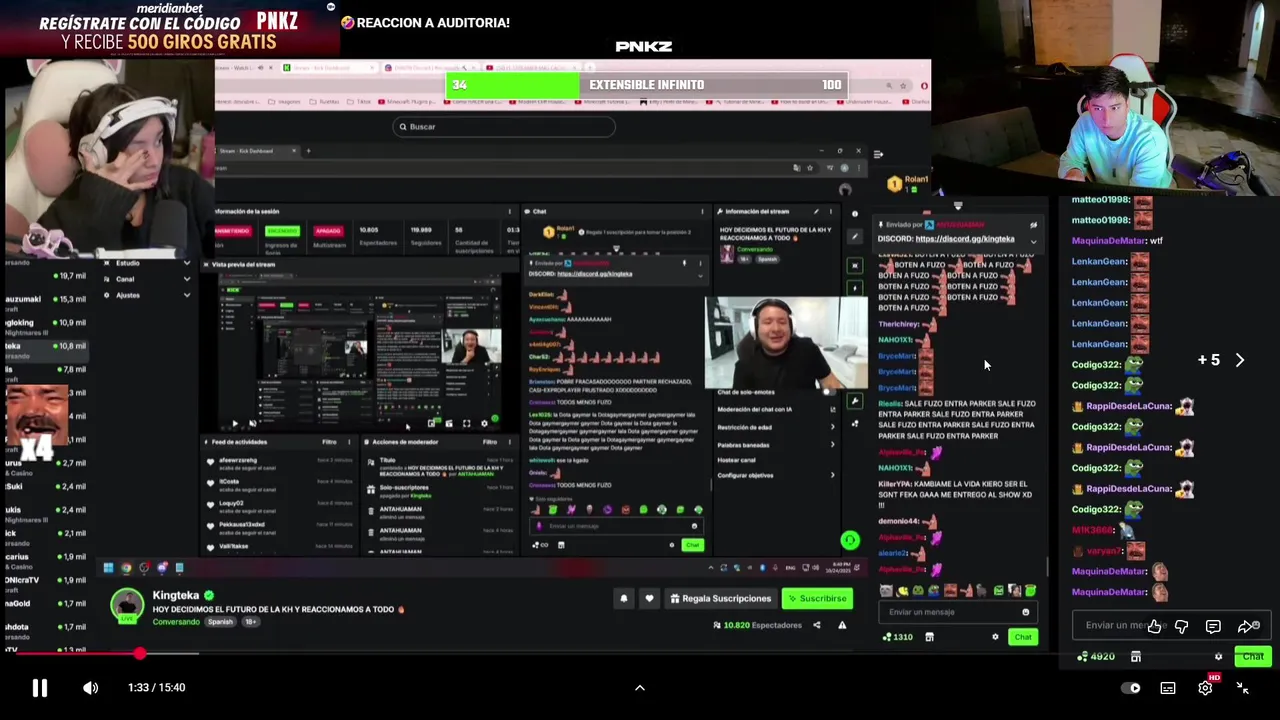Click the Kingteka channel name
1280x720 pixels.
pos(176,595)
